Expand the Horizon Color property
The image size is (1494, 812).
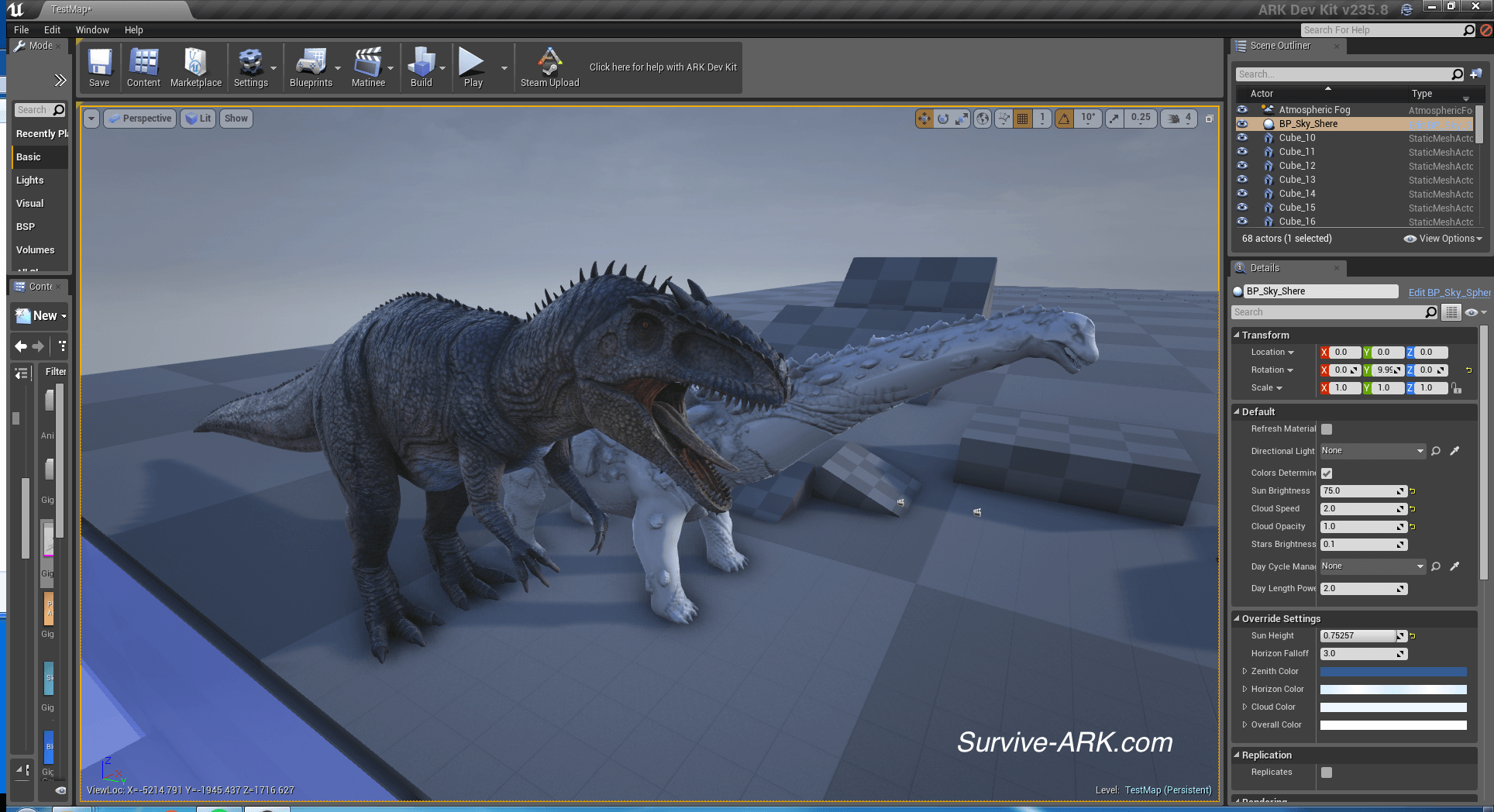(x=1244, y=690)
